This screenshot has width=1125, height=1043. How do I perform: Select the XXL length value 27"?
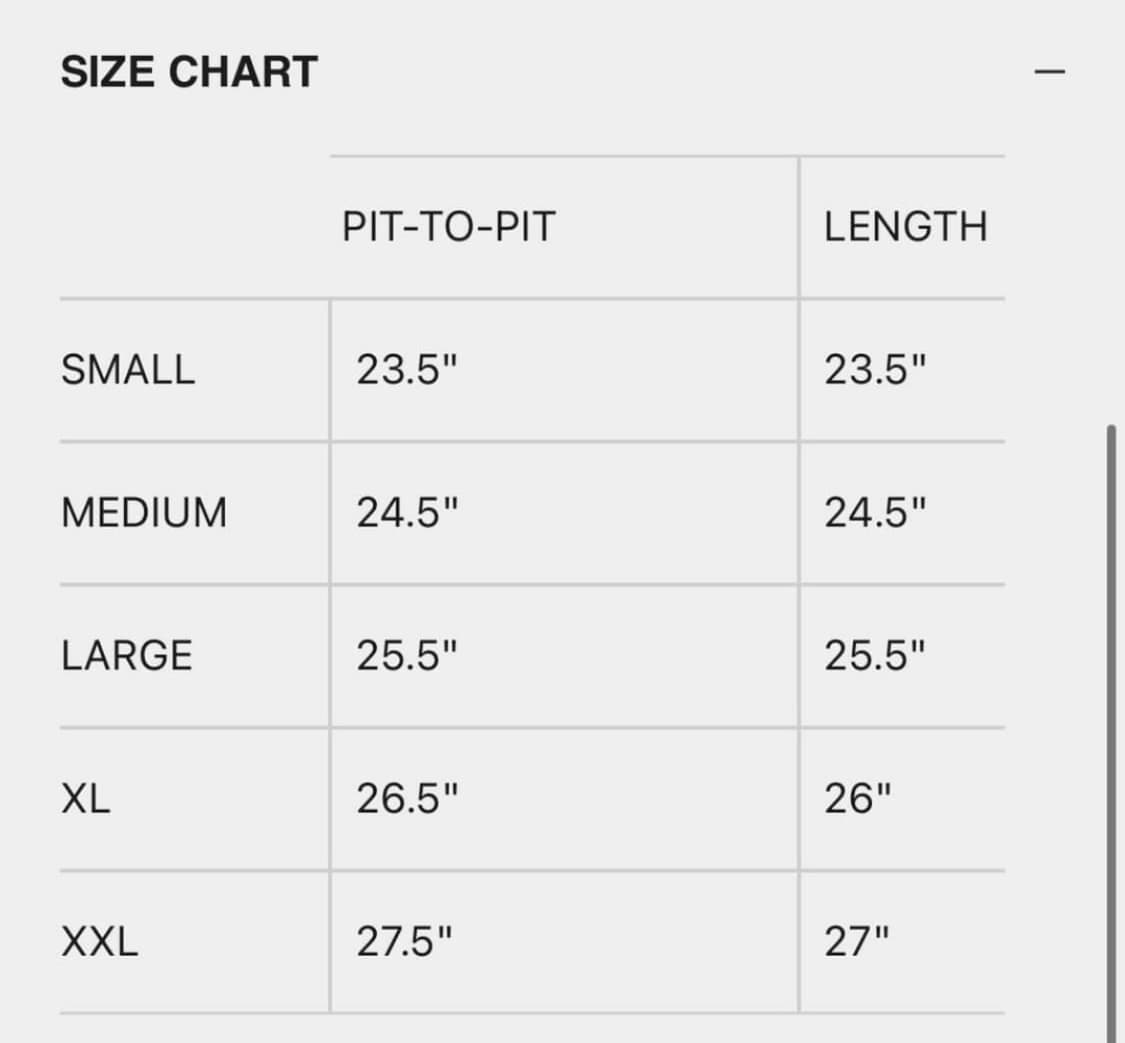pyautogui.click(x=857, y=942)
